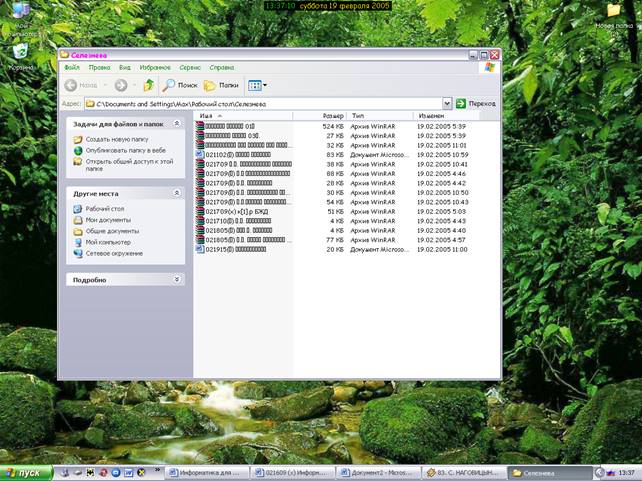This screenshot has width=642, height=481.
Task: Click the Мои документы link
Action: pyautogui.click(x=107, y=220)
